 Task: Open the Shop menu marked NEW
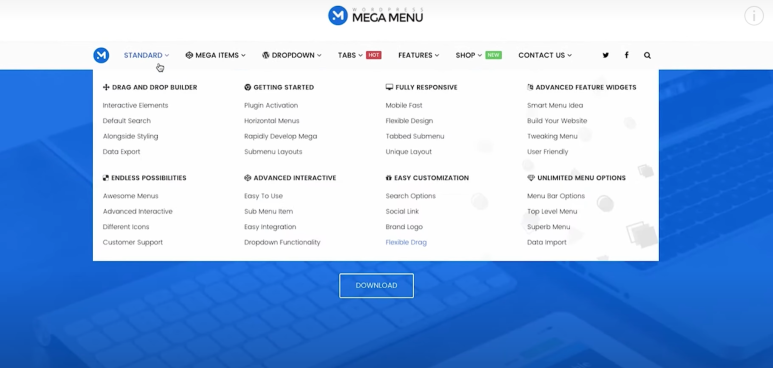click(x=478, y=55)
